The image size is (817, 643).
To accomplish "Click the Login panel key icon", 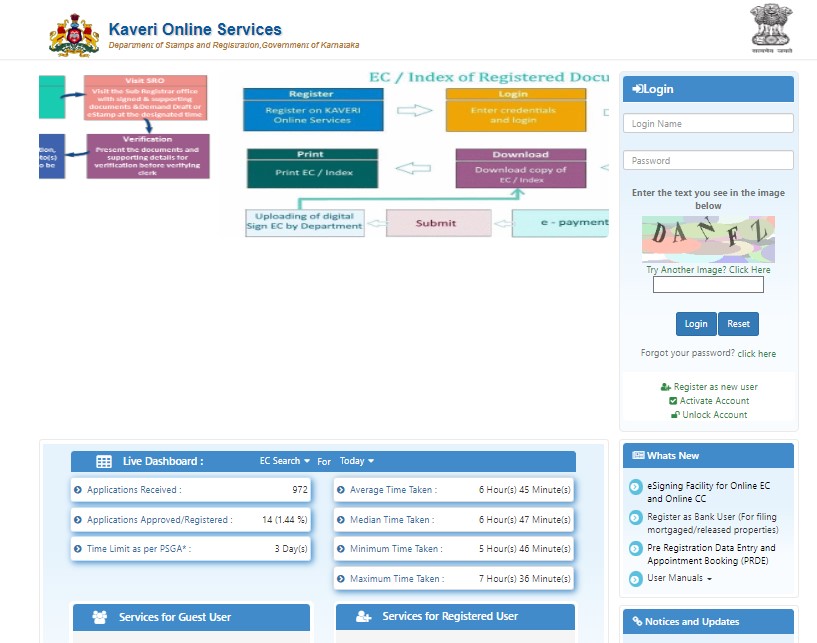I will click(638, 88).
